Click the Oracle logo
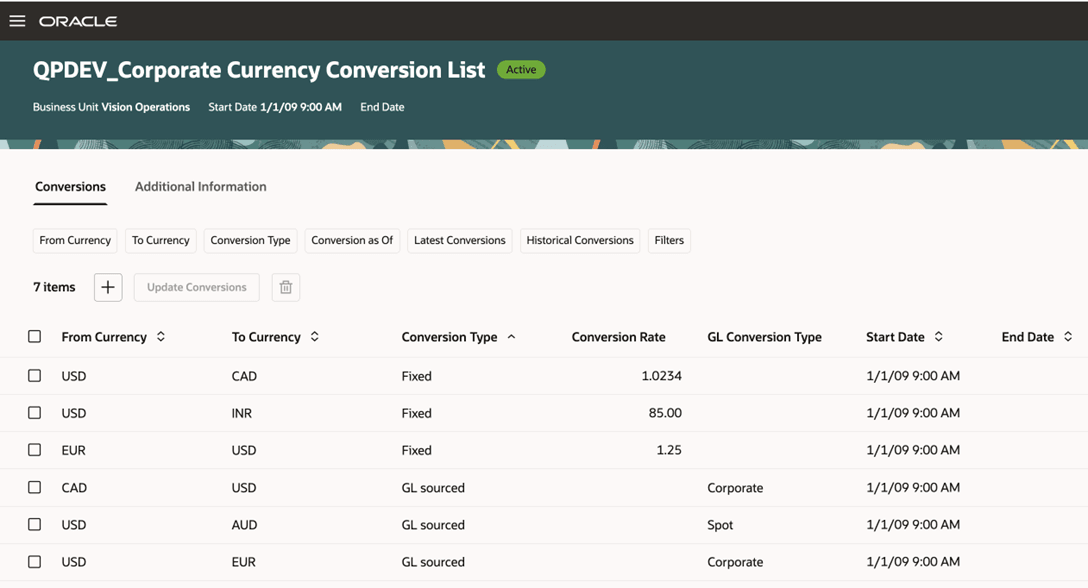 [77, 20]
